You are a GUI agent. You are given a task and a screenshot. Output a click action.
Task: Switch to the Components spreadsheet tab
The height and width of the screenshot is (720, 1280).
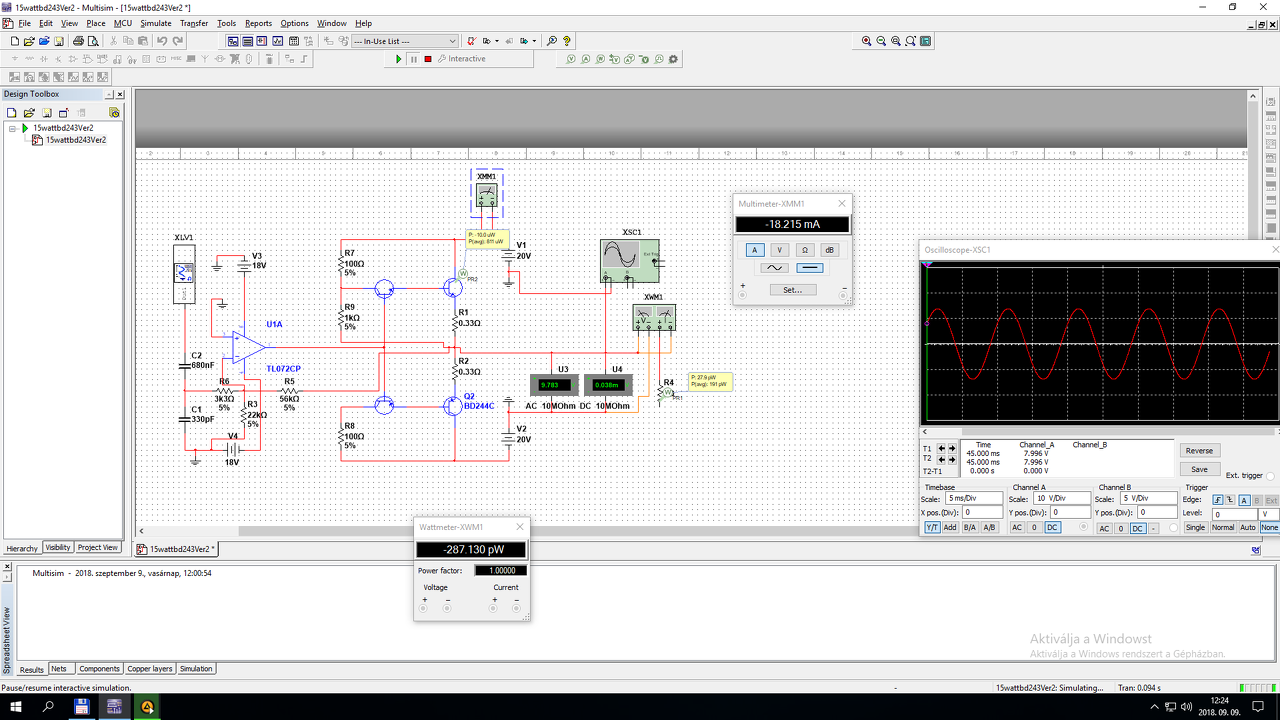coord(99,669)
